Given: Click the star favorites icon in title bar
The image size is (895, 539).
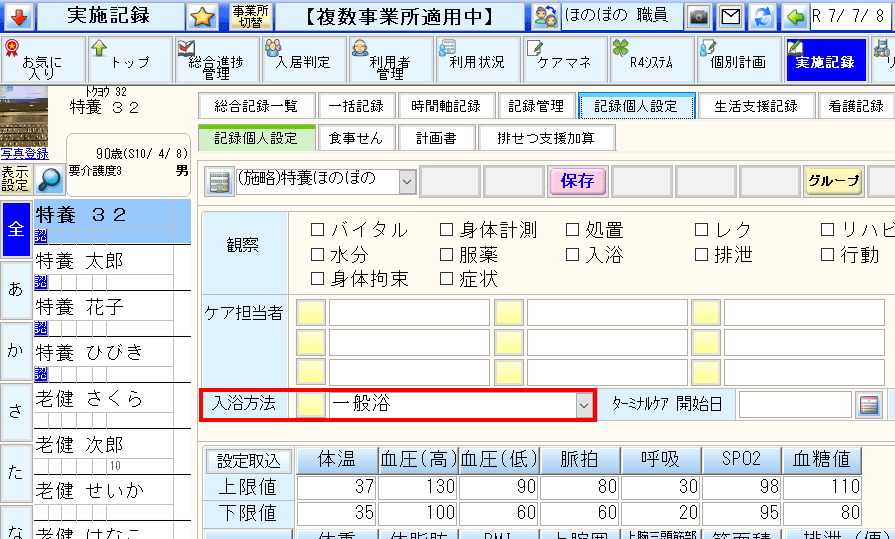Looking at the screenshot, I should [203, 16].
